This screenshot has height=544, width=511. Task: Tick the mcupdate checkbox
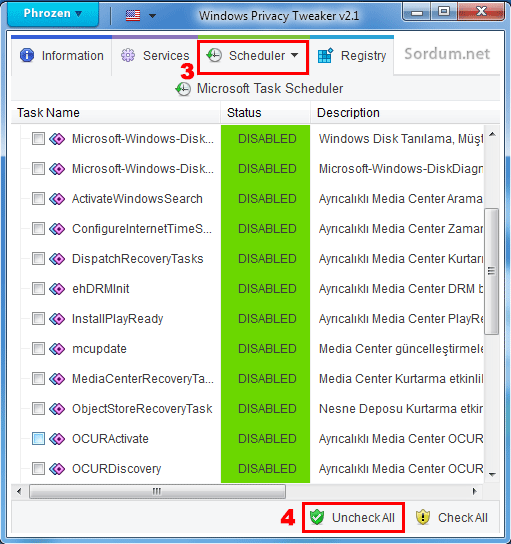(x=38, y=349)
